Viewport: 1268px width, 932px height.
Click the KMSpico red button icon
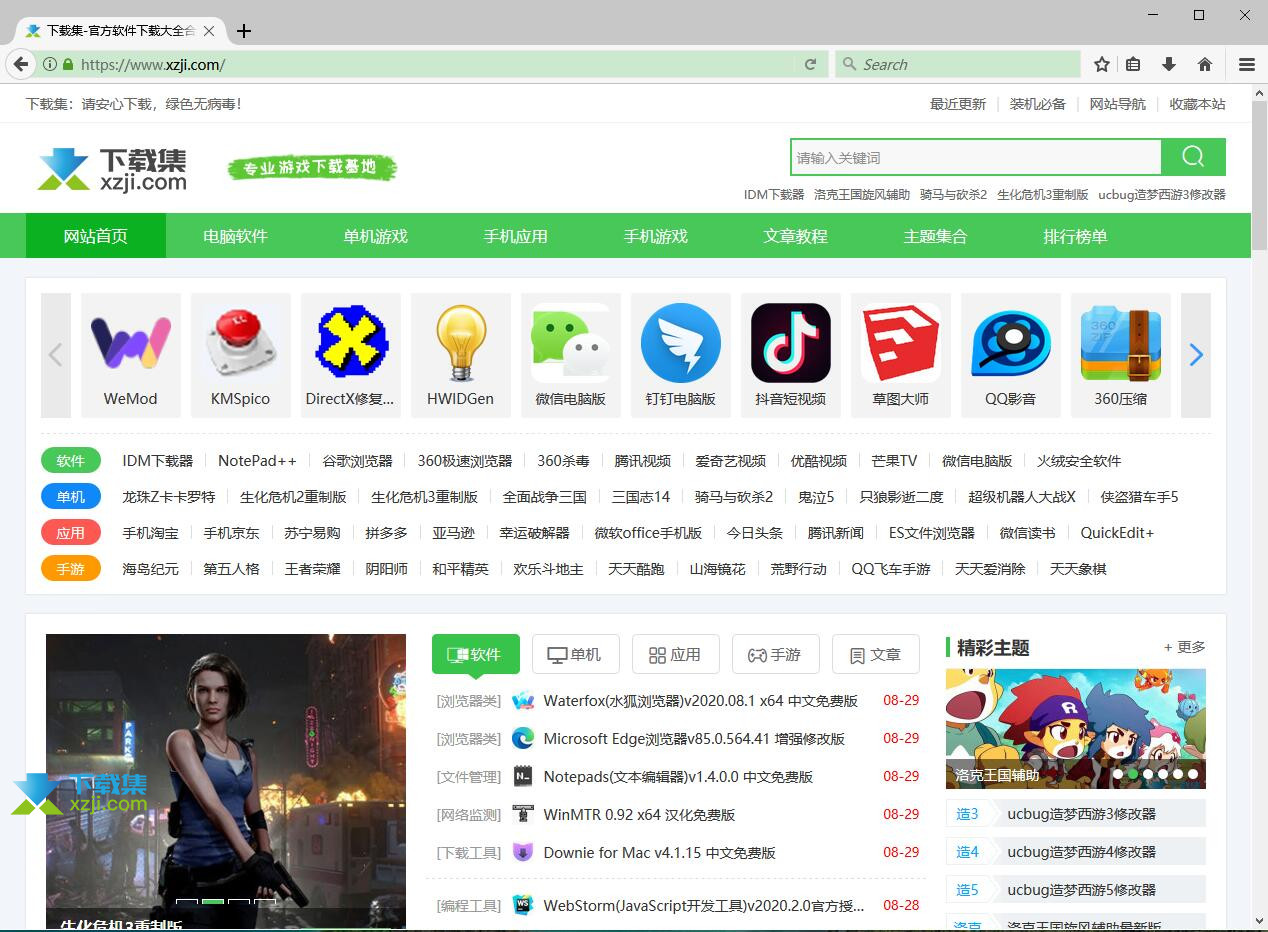(x=241, y=344)
